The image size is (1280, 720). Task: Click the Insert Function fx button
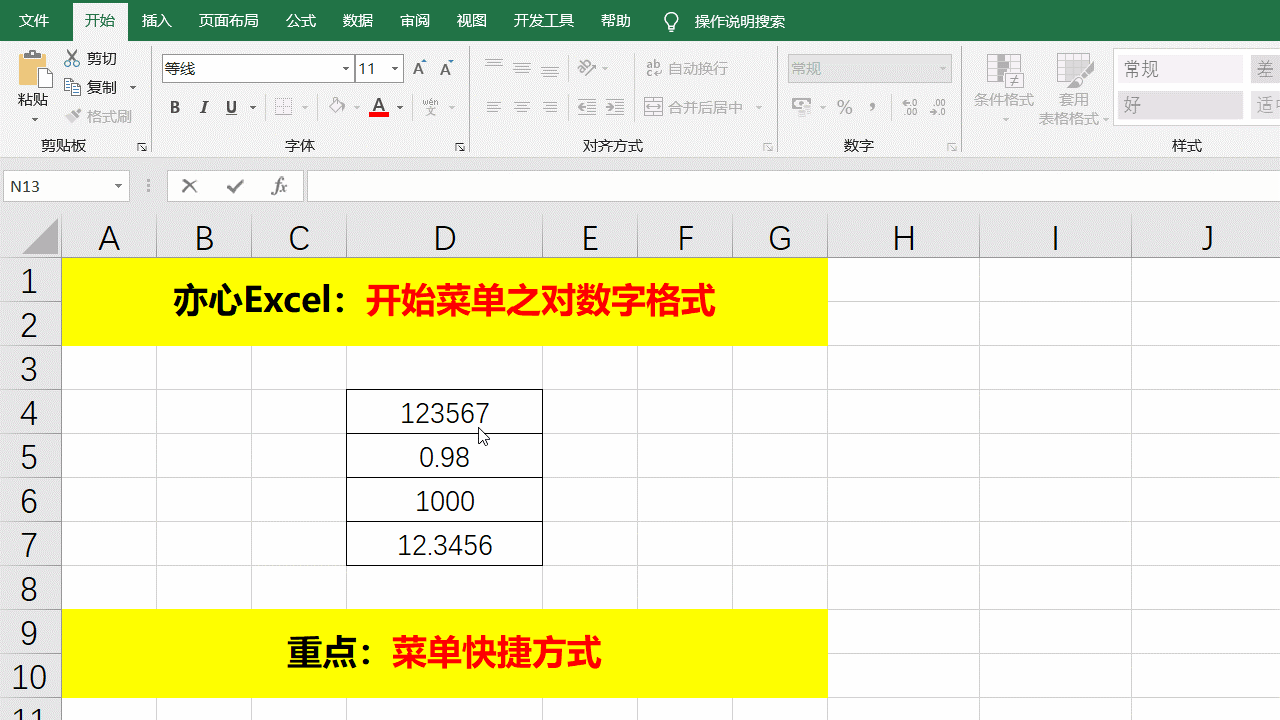tap(279, 186)
